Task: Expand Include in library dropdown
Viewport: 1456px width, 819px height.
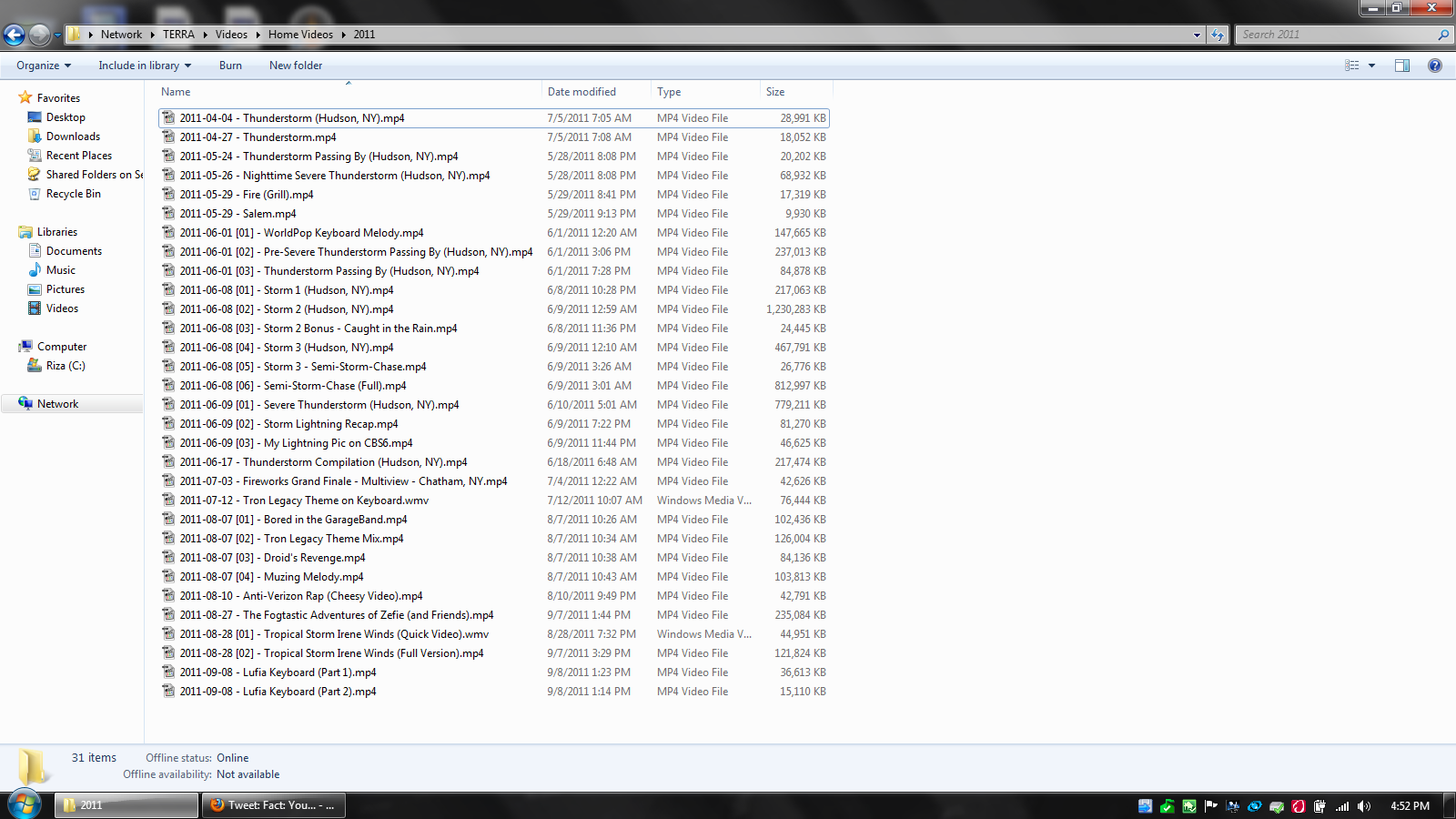Action: coord(145,66)
